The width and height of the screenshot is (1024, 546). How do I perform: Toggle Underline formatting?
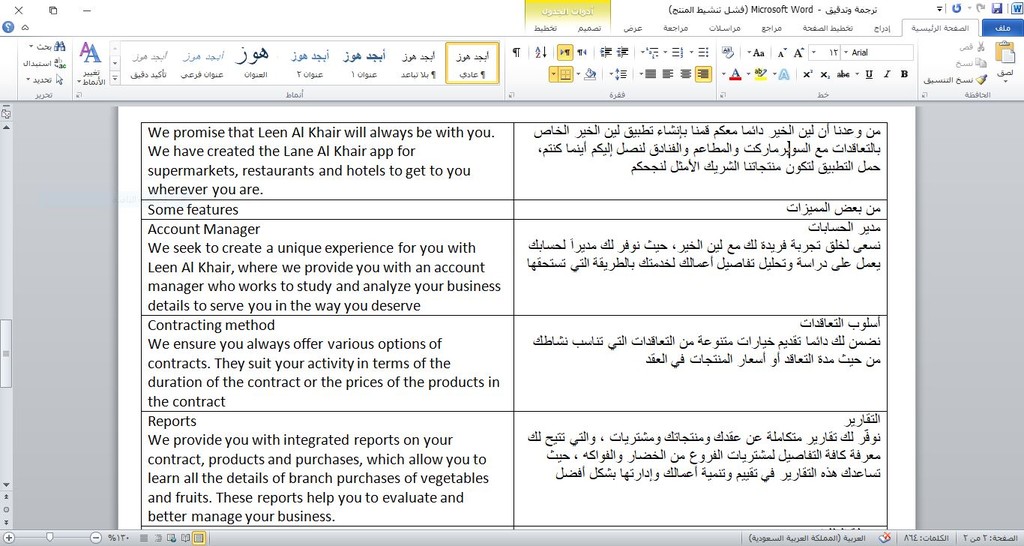[869, 74]
